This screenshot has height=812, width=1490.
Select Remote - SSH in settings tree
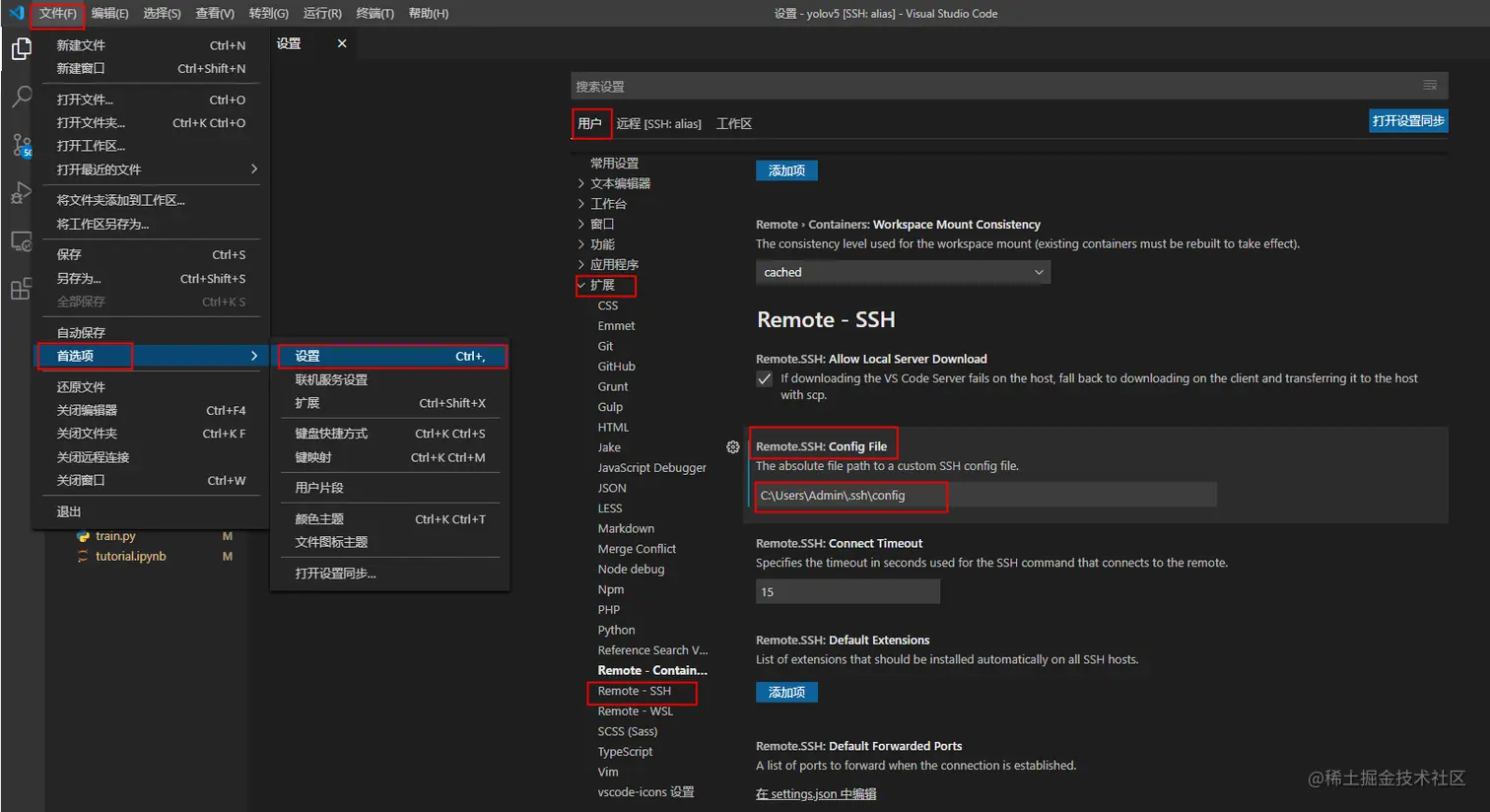click(x=634, y=691)
